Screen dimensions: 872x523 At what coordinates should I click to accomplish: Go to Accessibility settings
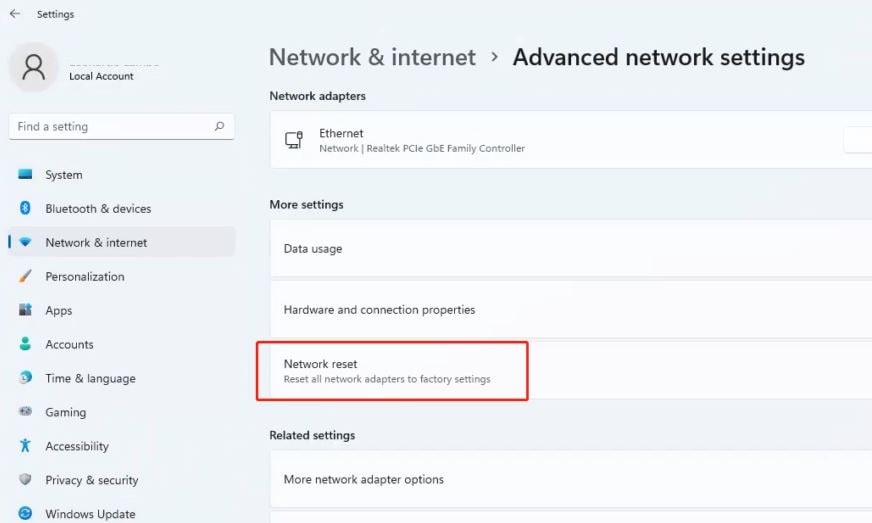point(77,447)
